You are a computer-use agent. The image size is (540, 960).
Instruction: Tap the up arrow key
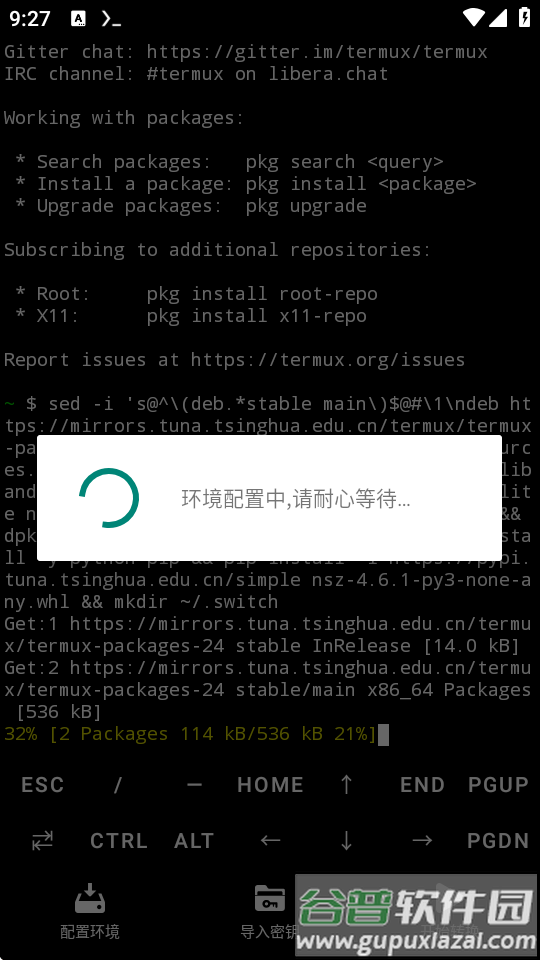(346, 784)
